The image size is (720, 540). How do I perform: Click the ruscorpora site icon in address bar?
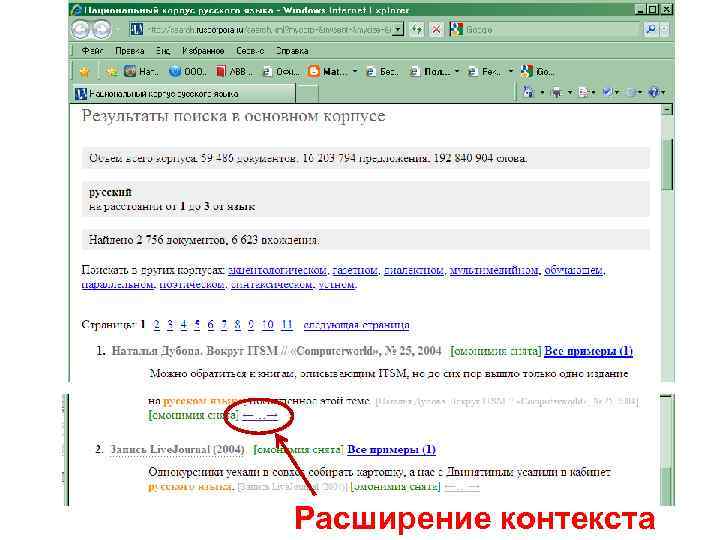[136, 29]
